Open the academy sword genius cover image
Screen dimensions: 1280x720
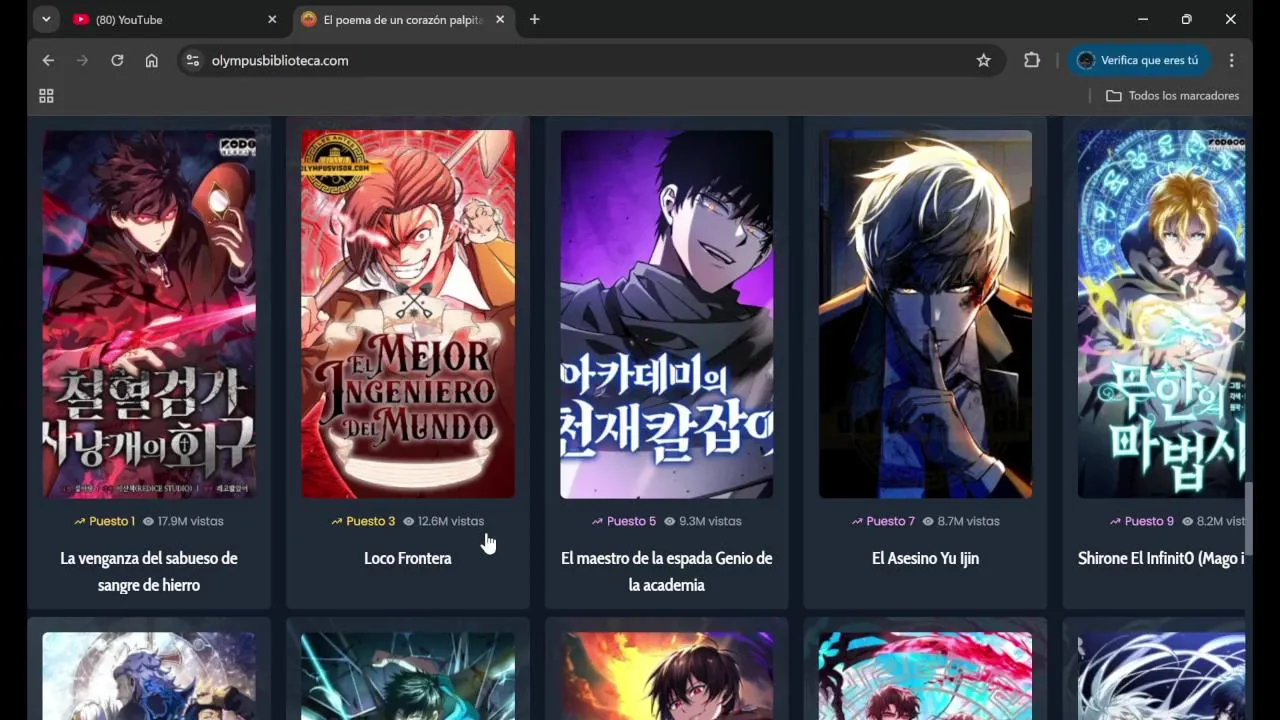666,314
